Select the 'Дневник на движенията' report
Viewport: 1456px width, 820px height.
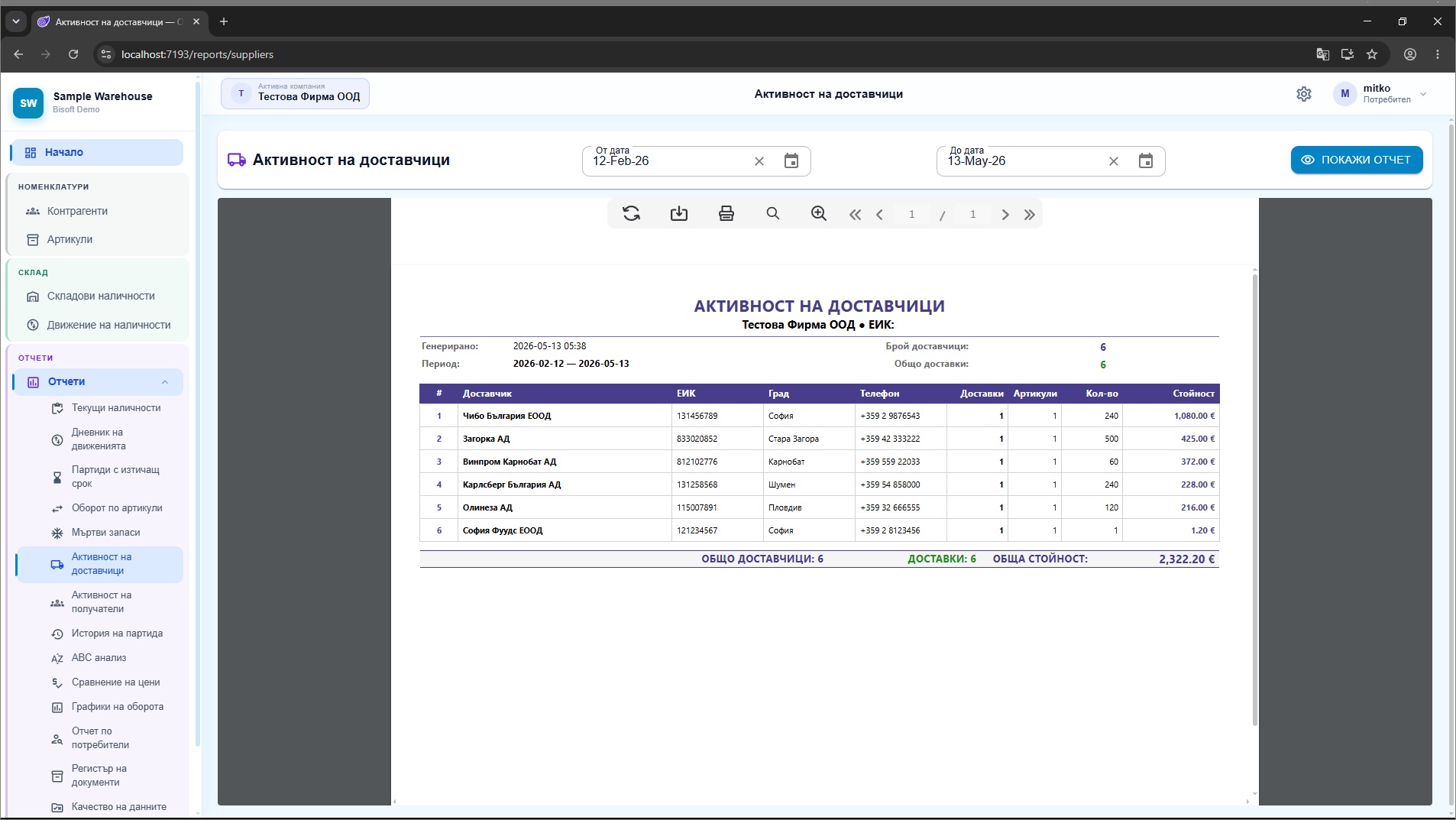[99, 439]
